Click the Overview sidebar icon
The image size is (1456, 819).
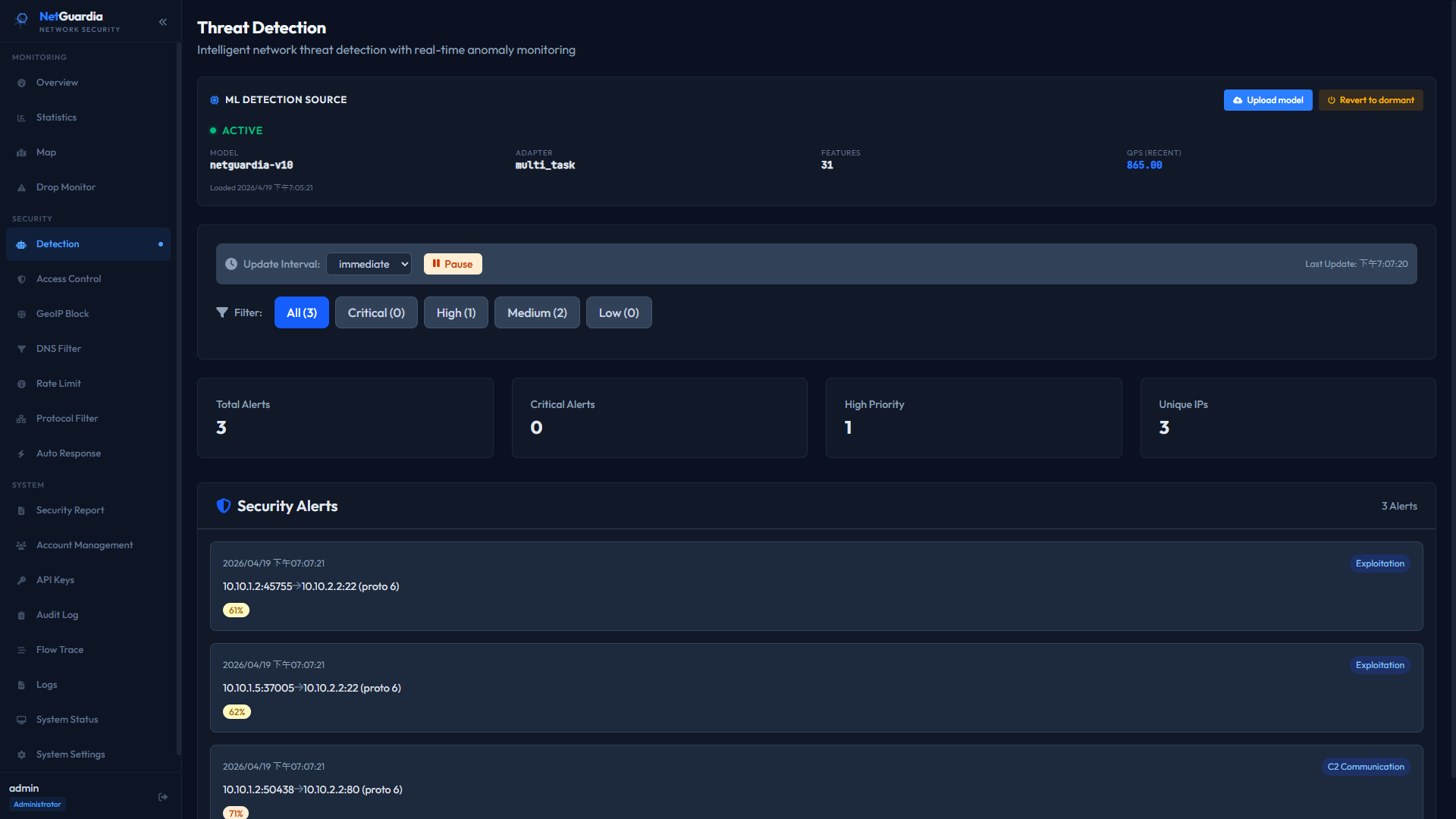point(21,83)
